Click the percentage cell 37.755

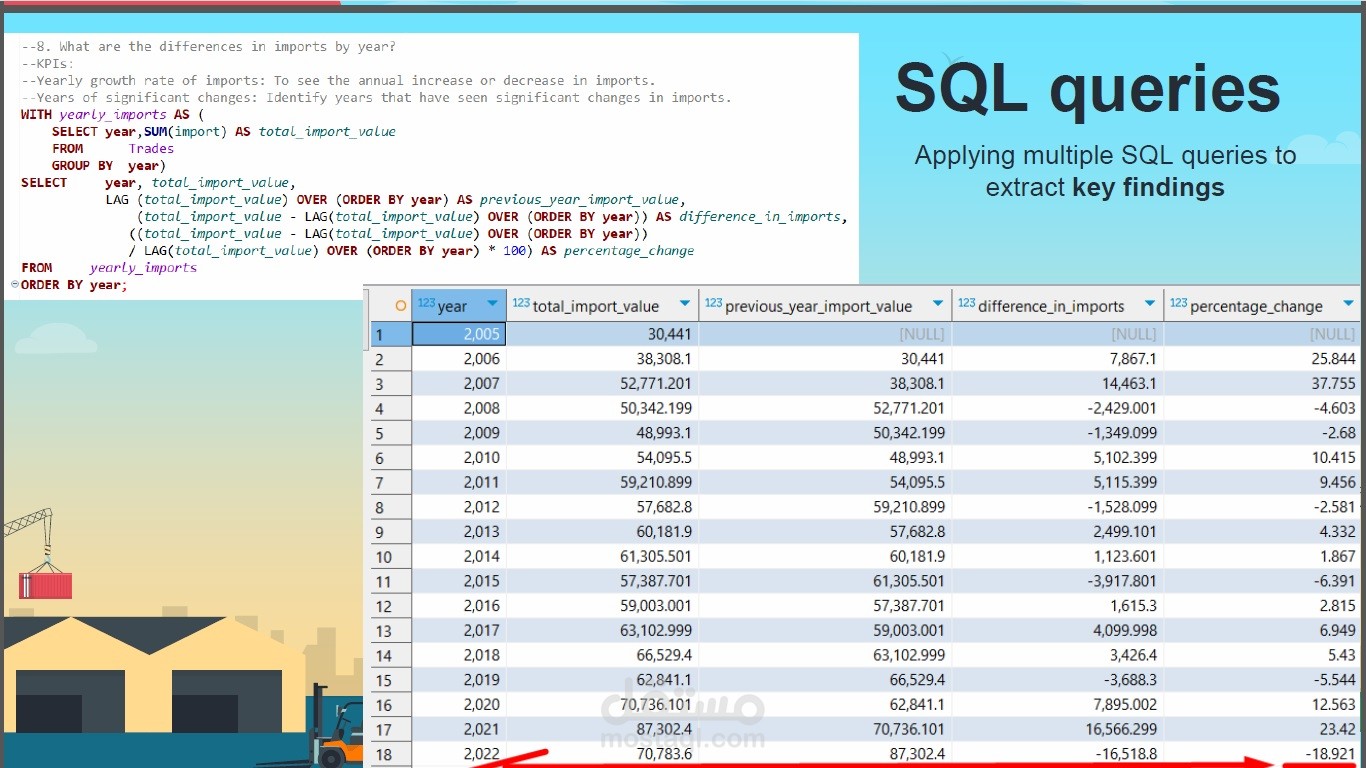coord(1262,383)
